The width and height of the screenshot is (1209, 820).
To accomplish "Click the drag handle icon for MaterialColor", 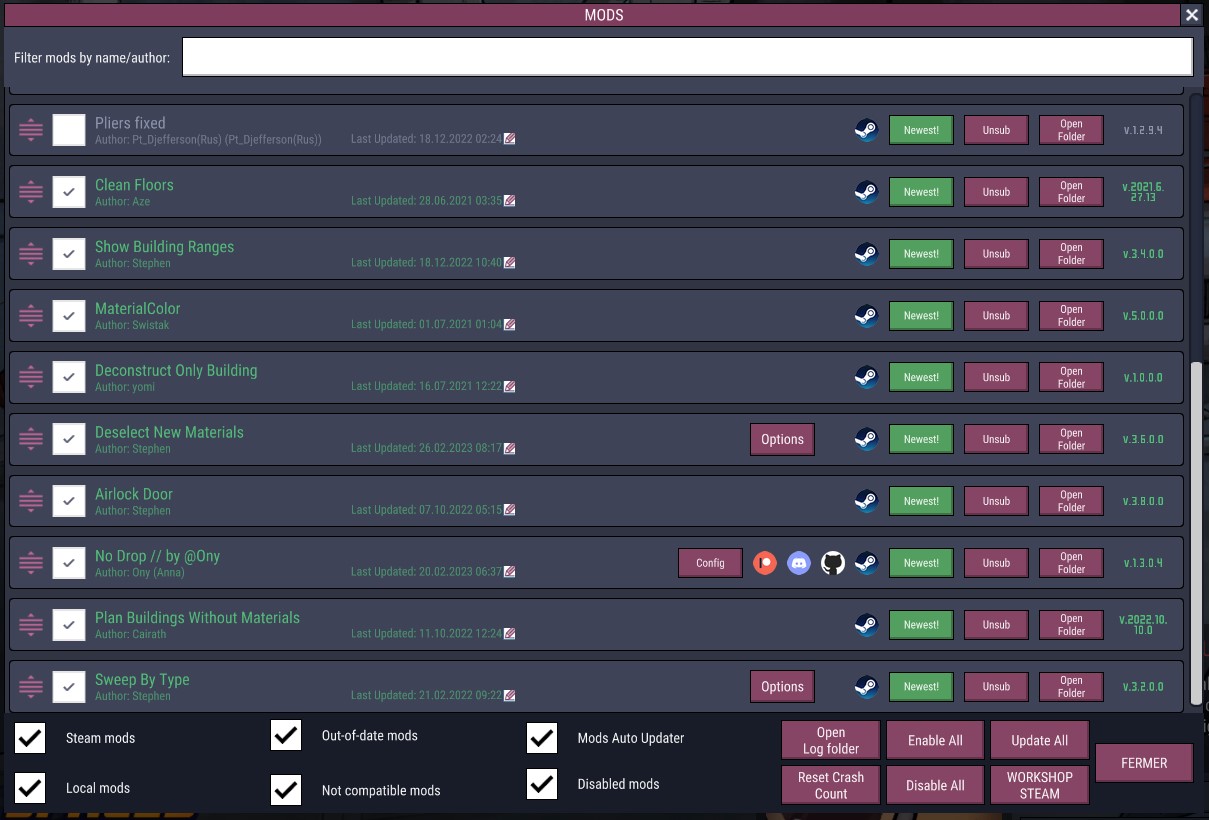I will (31, 316).
